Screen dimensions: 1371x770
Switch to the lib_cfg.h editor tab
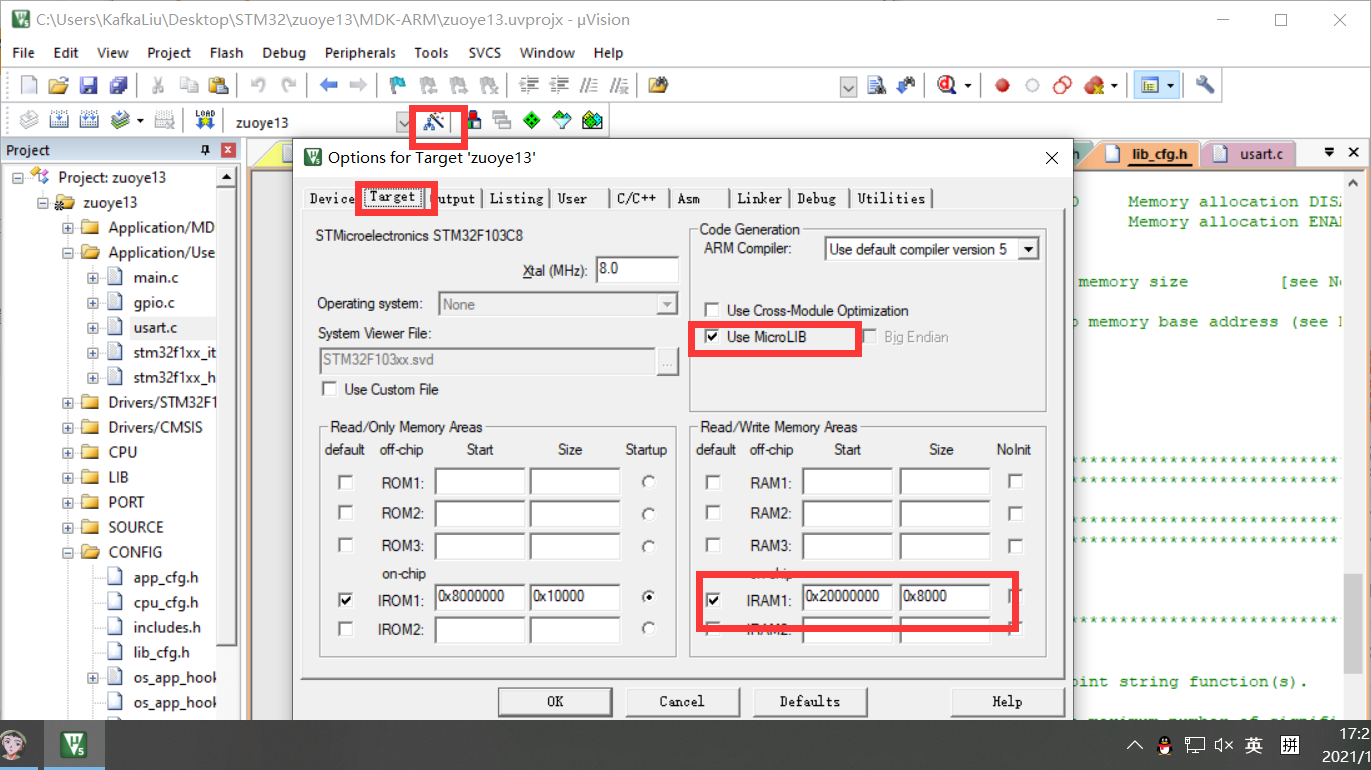tap(1159, 154)
